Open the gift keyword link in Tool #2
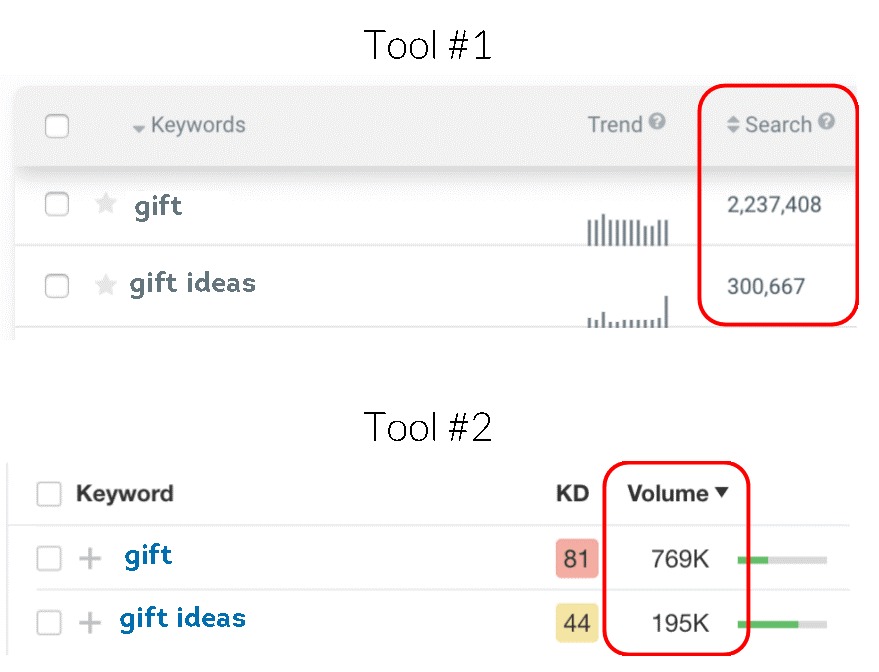This screenshot has height=672, width=879. point(148,555)
